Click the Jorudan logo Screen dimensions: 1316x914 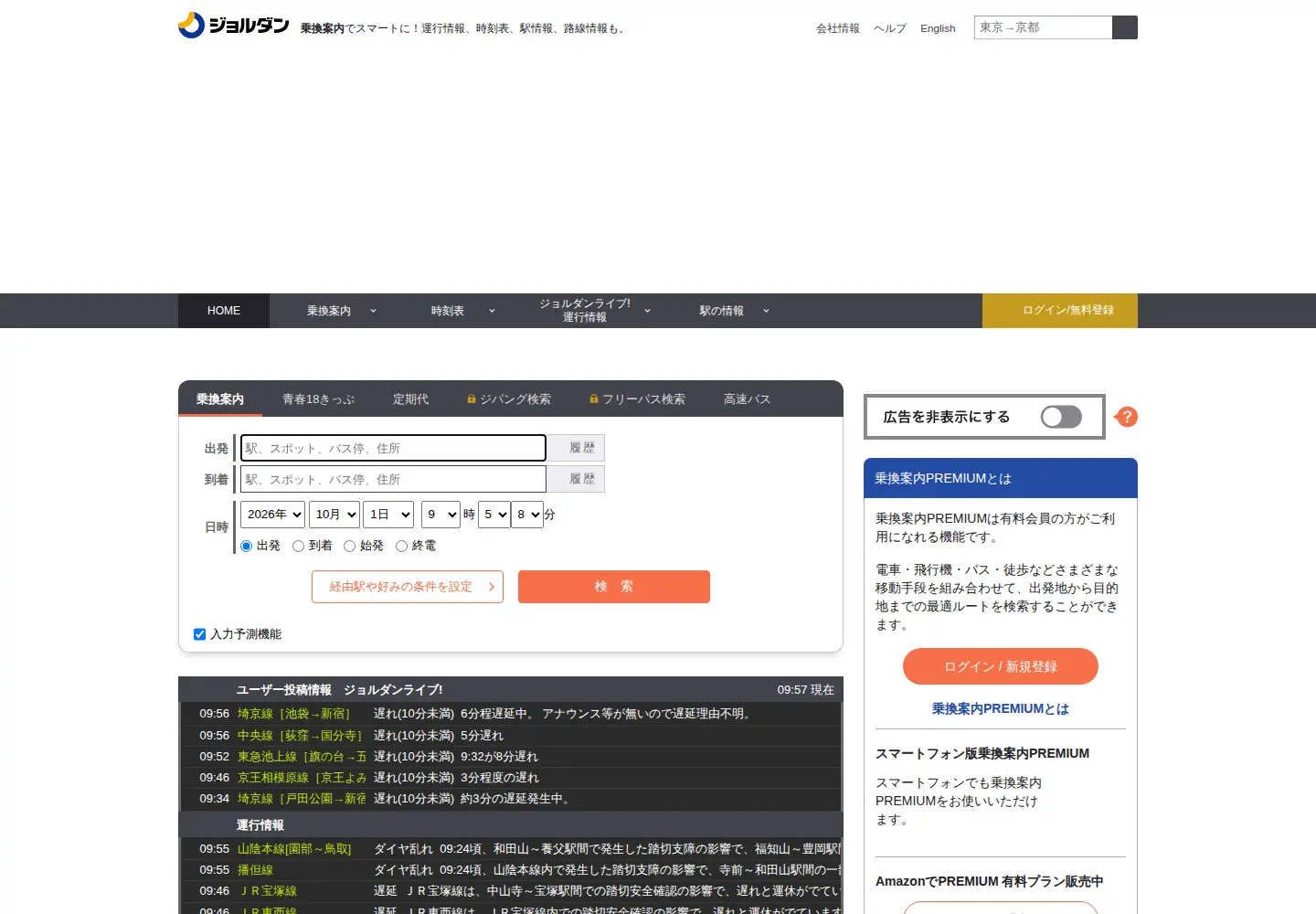[x=234, y=26]
